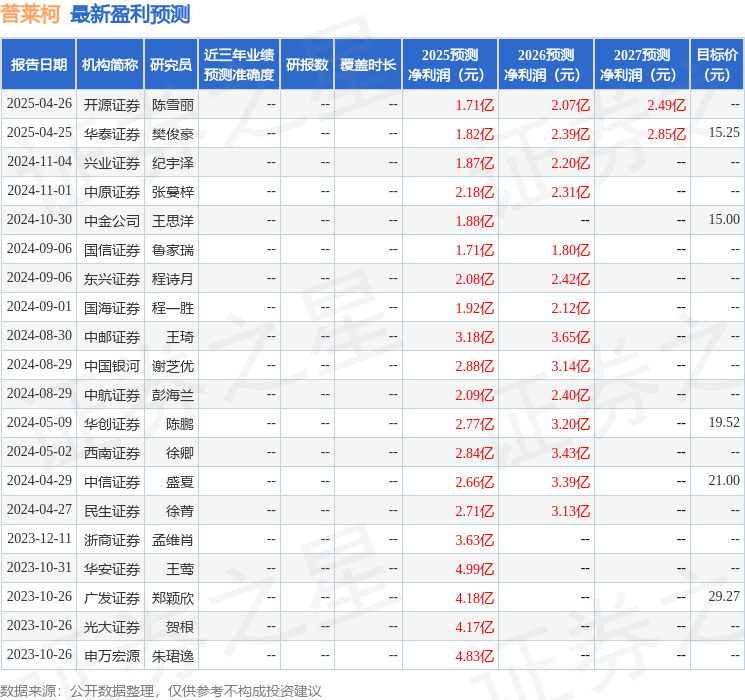Click 2.85亿 in 华泰证券 row
The image size is (745, 700).
click(666, 134)
